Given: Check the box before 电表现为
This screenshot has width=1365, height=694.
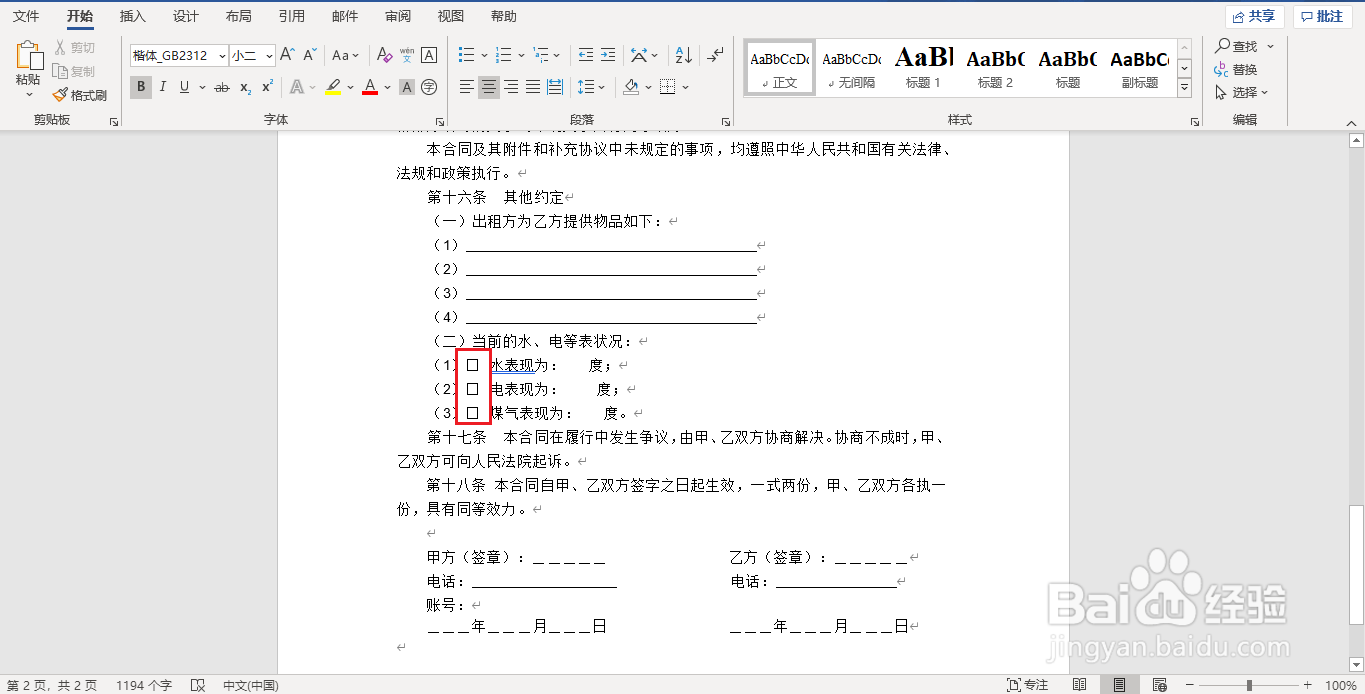Looking at the screenshot, I should pos(473,389).
